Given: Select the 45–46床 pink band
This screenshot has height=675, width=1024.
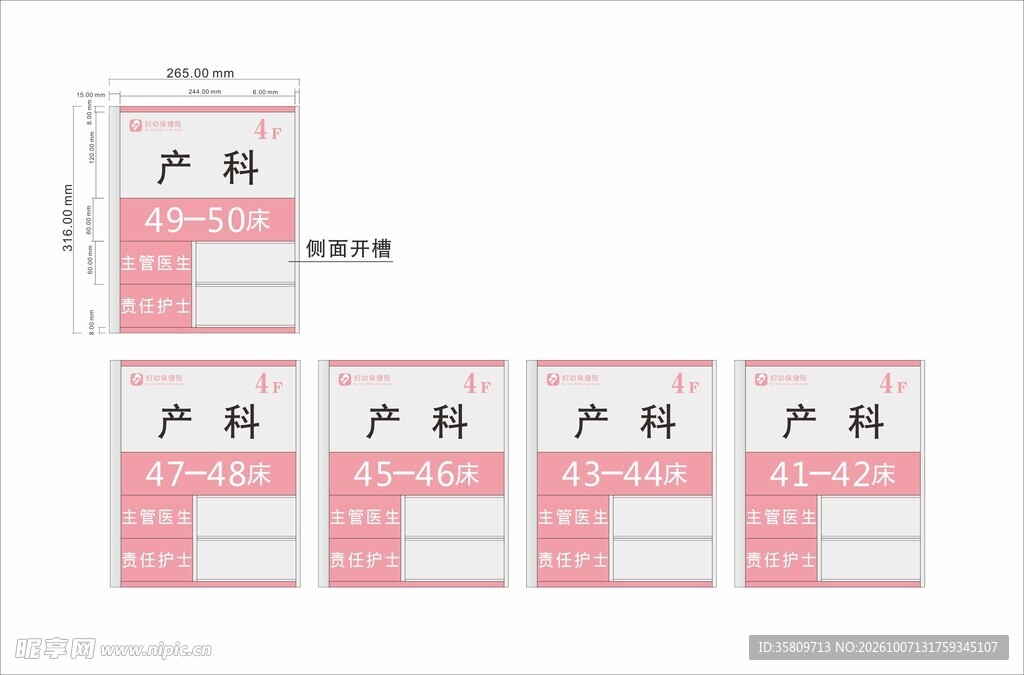Looking at the screenshot, I should coord(417,474).
